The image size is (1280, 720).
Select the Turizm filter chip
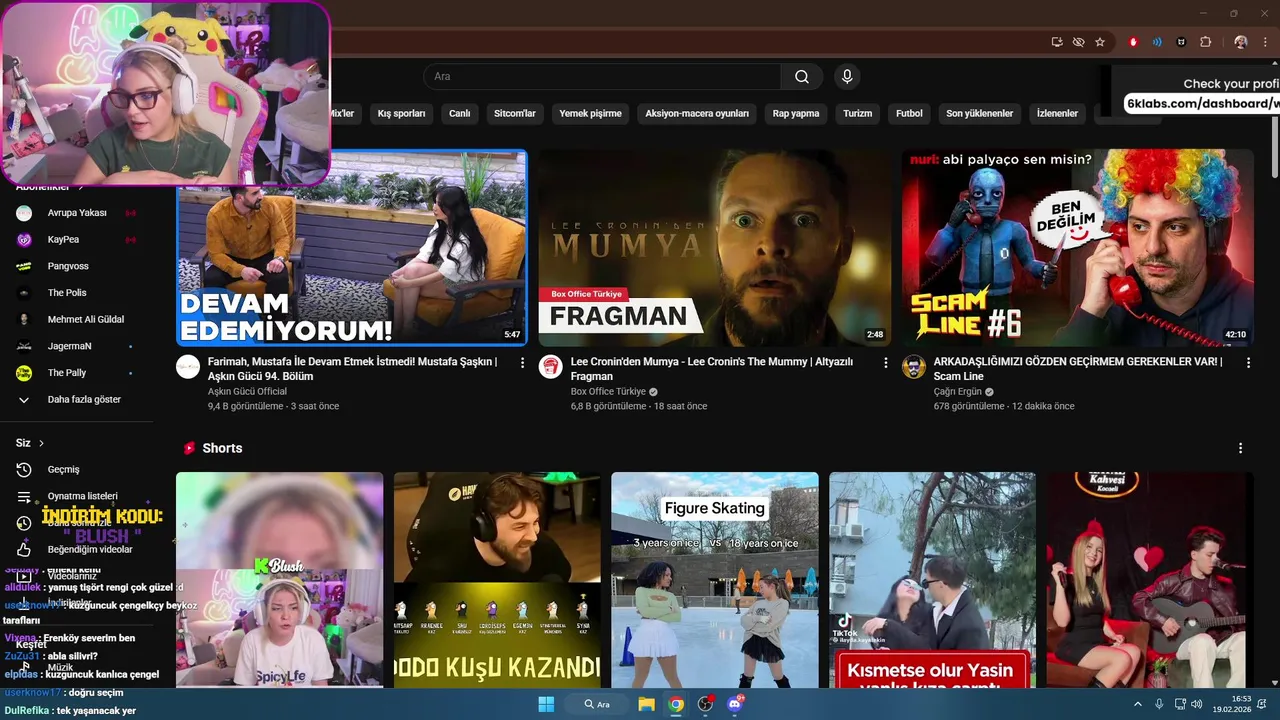pos(858,114)
